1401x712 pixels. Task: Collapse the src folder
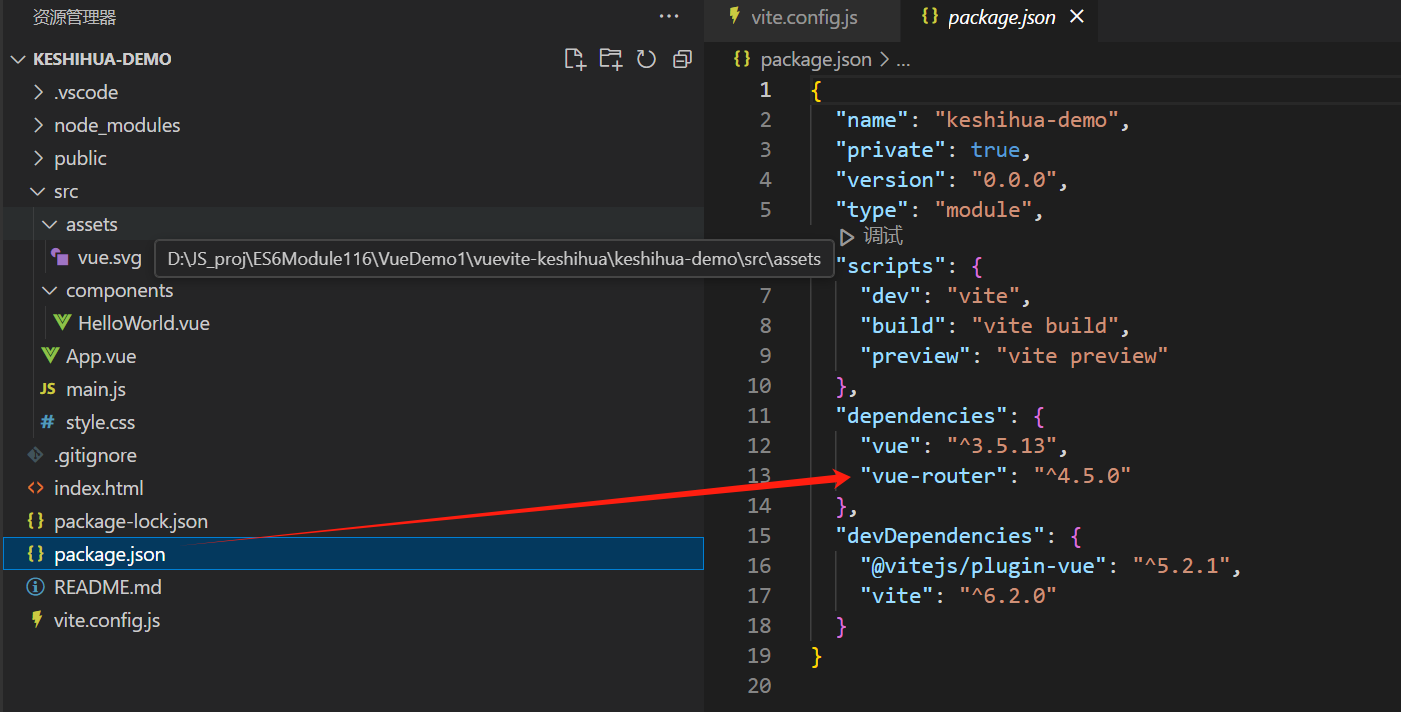352,191
